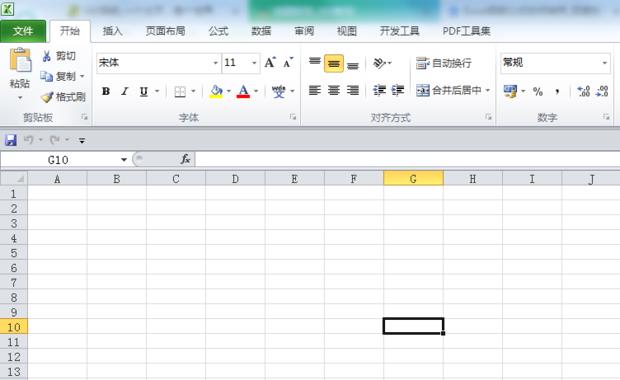Image resolution: width=620 pixels, height=380 pixels.
Task: Toggle underline formatting
Action: [144, 91]
